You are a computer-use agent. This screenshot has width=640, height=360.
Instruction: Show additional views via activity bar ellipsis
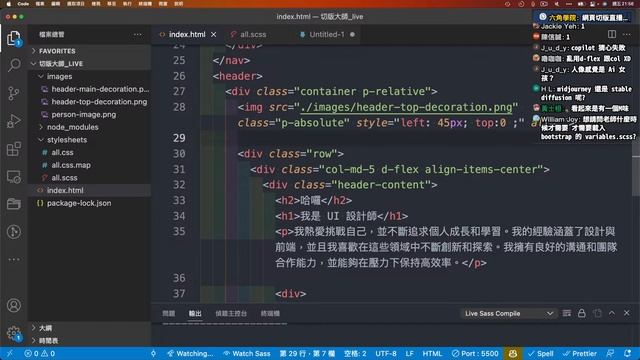(14, 259)
